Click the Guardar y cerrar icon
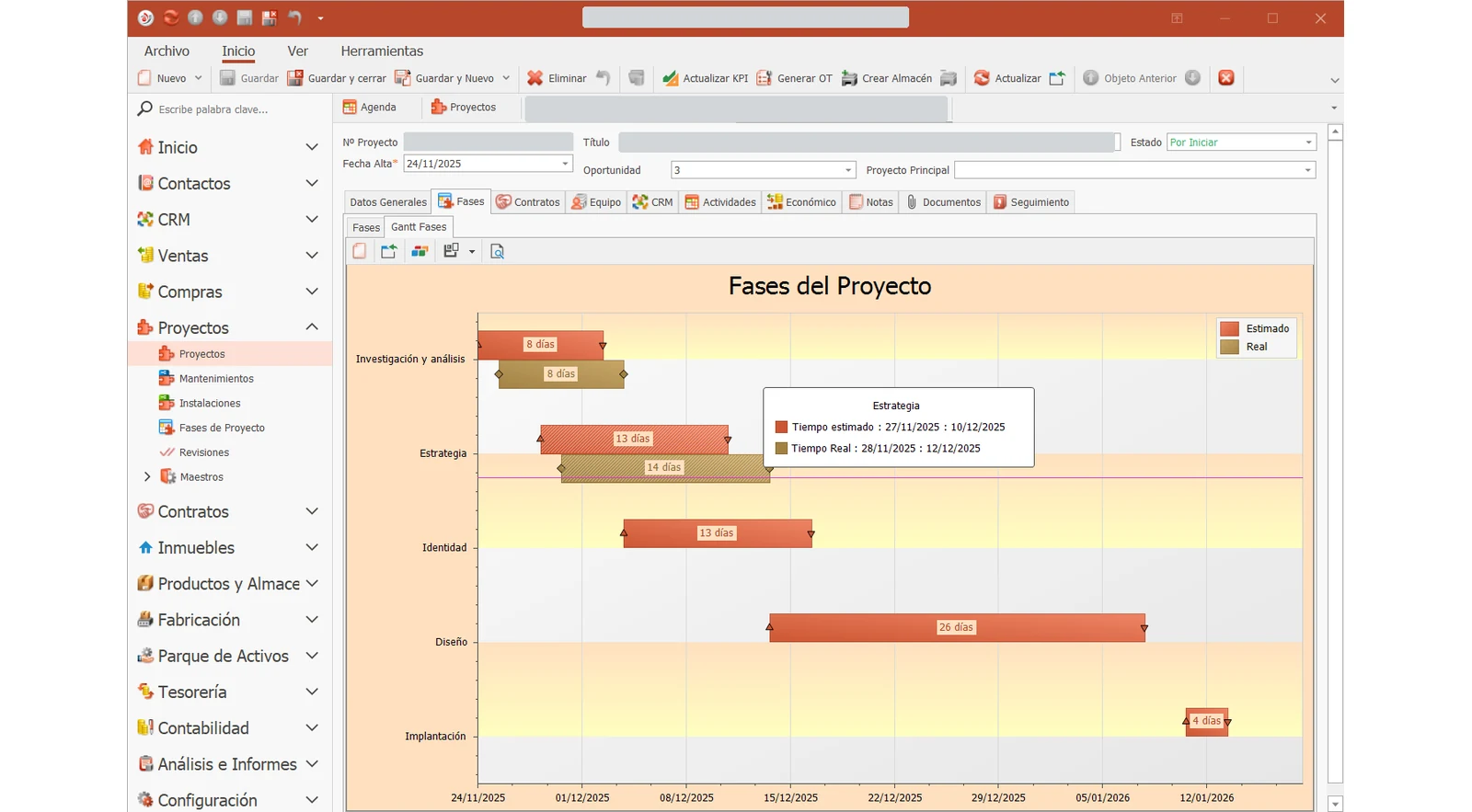This screenshot has width=1472, height=812. 295,78
